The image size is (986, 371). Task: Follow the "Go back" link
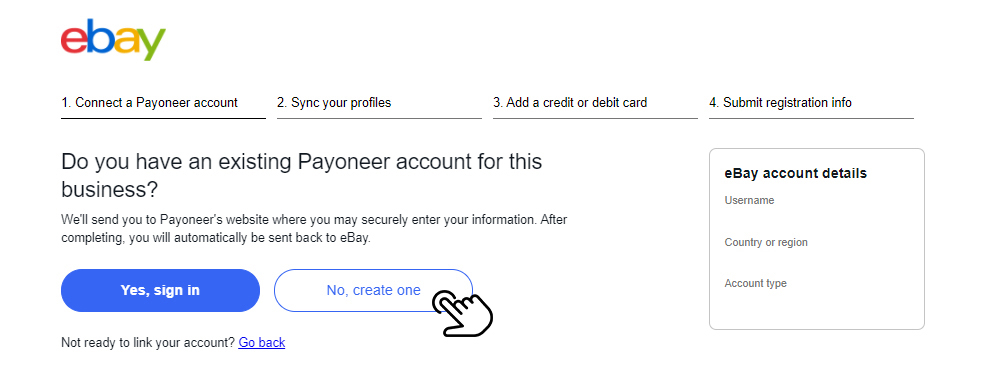point(262,343)
